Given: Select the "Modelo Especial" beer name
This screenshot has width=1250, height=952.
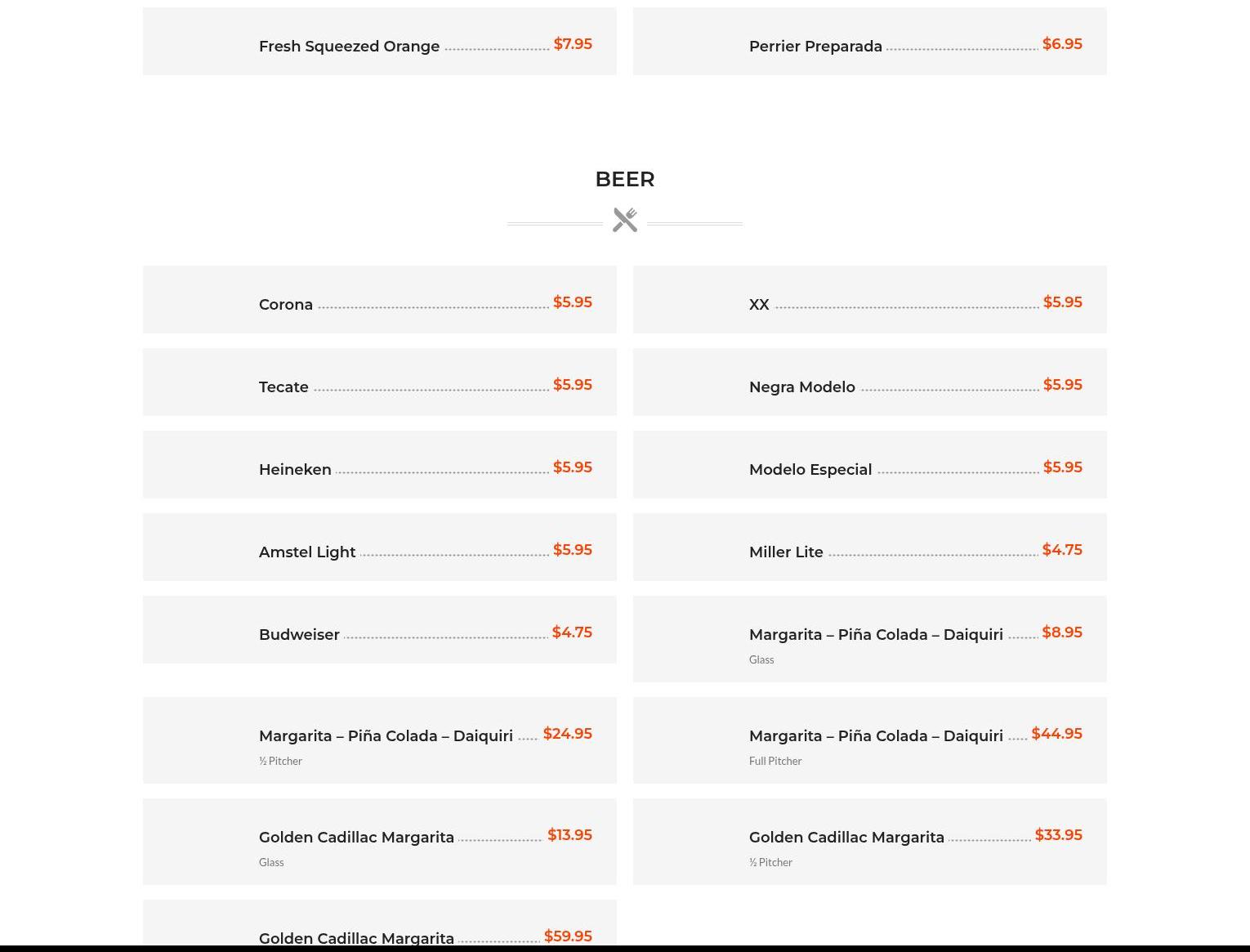Looking at the screenshot, I should click(810, 470).
